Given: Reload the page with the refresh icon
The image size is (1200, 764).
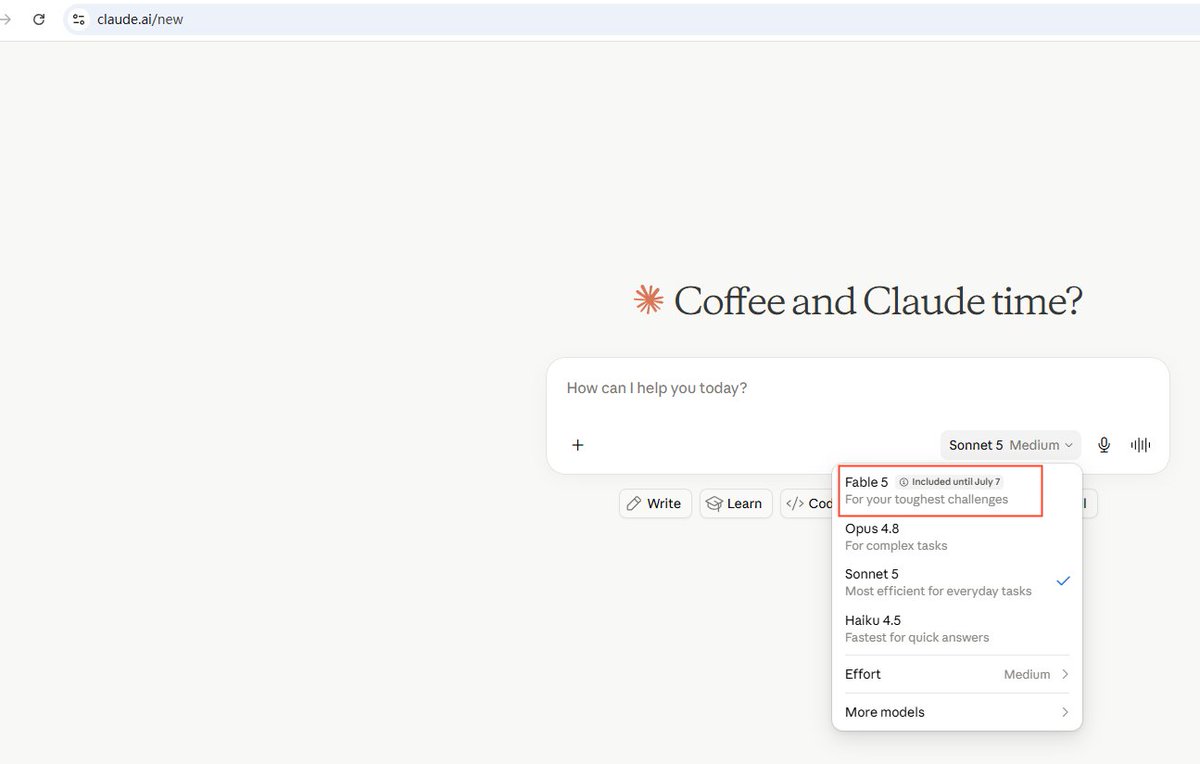Looking at the screenshot, I should pos(39,19).
